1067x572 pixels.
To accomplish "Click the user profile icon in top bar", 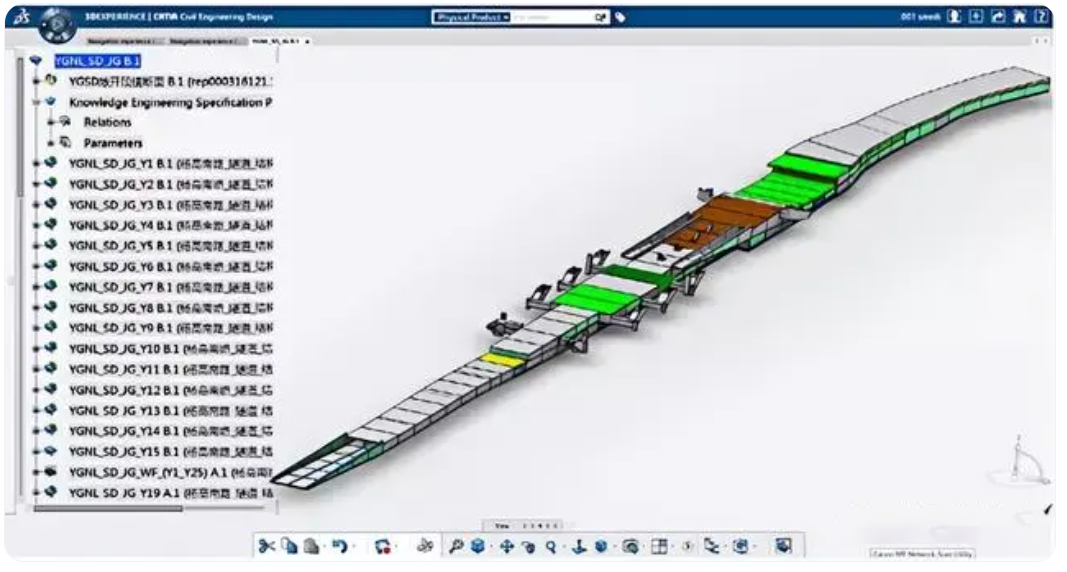I will point(956,17).
